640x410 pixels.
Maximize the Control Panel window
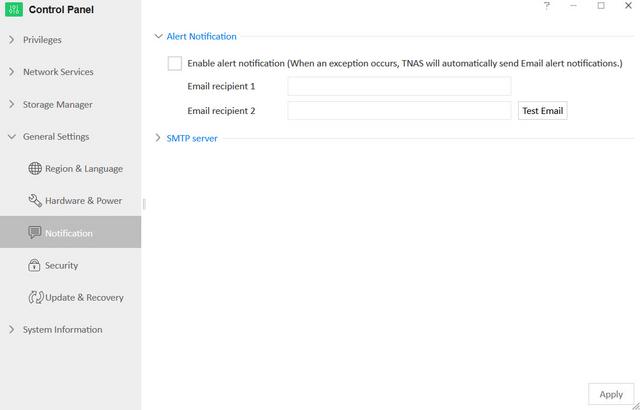point(601,6)
